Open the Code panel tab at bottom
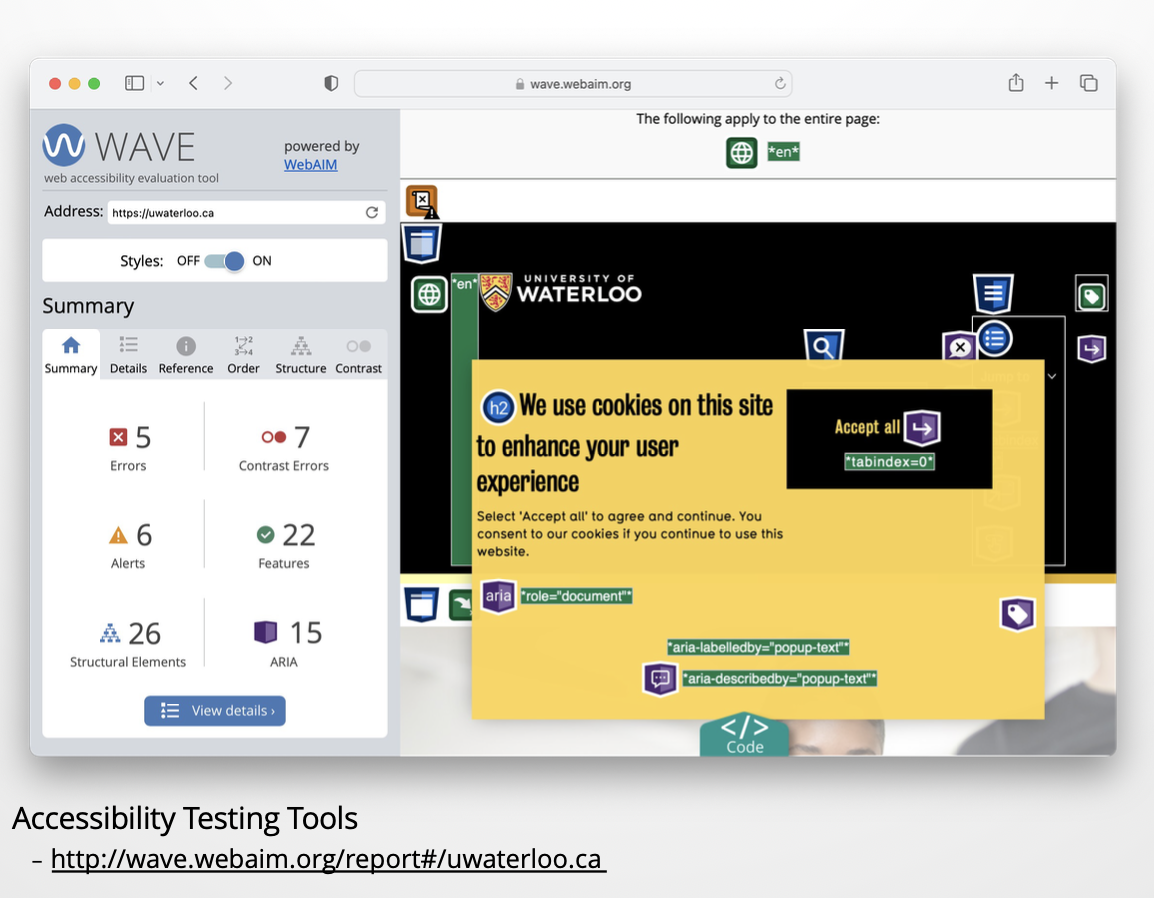This screenshot has width=1154, height=898. 744,735
